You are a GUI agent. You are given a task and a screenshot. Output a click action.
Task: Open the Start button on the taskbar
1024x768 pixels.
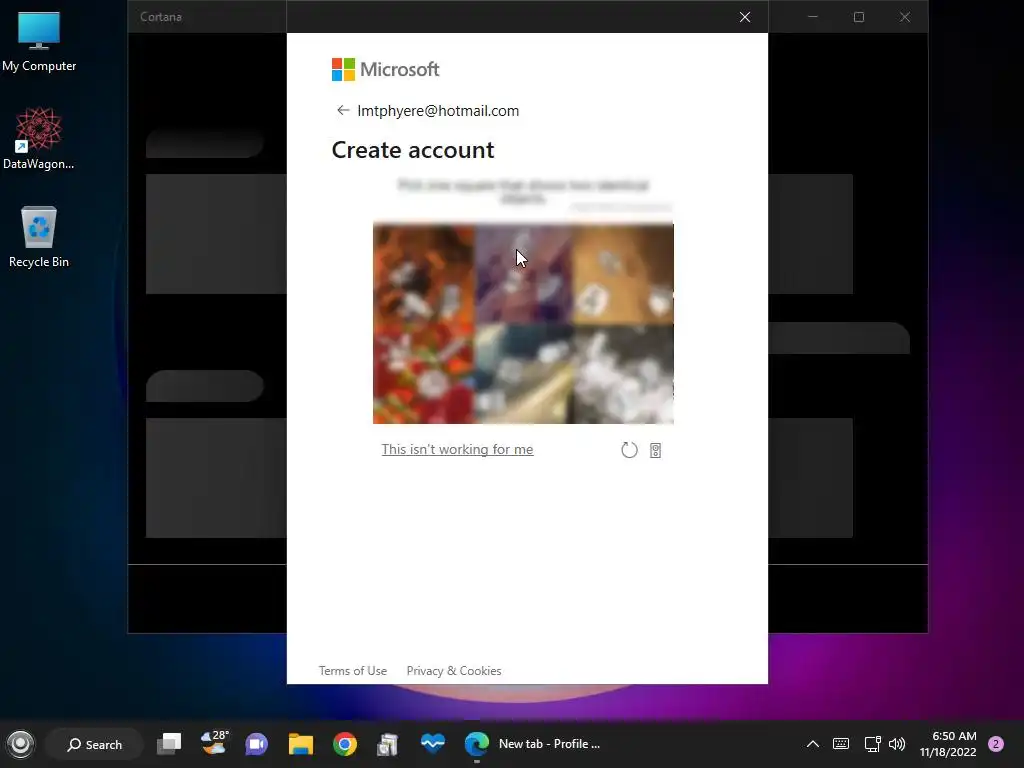[20, 744]
